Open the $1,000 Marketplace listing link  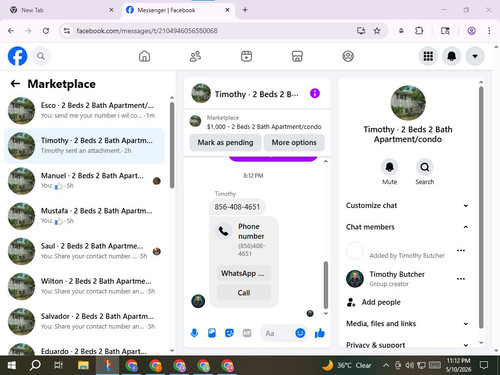tap(264, 127)
